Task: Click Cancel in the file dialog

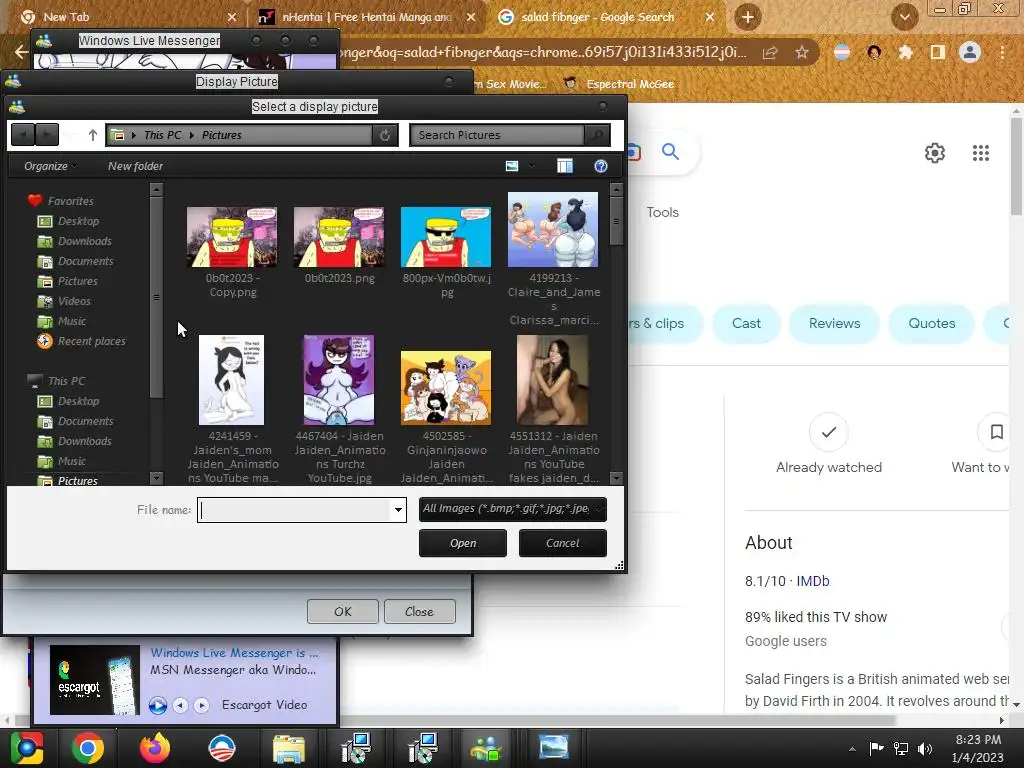Action: point(562,543)
